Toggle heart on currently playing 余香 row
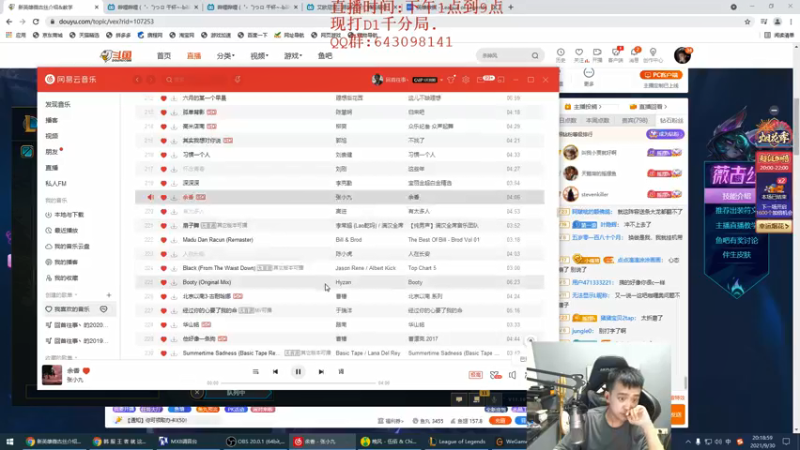The width and height of the screenshot is (800, 450). (x=163, y=197)
